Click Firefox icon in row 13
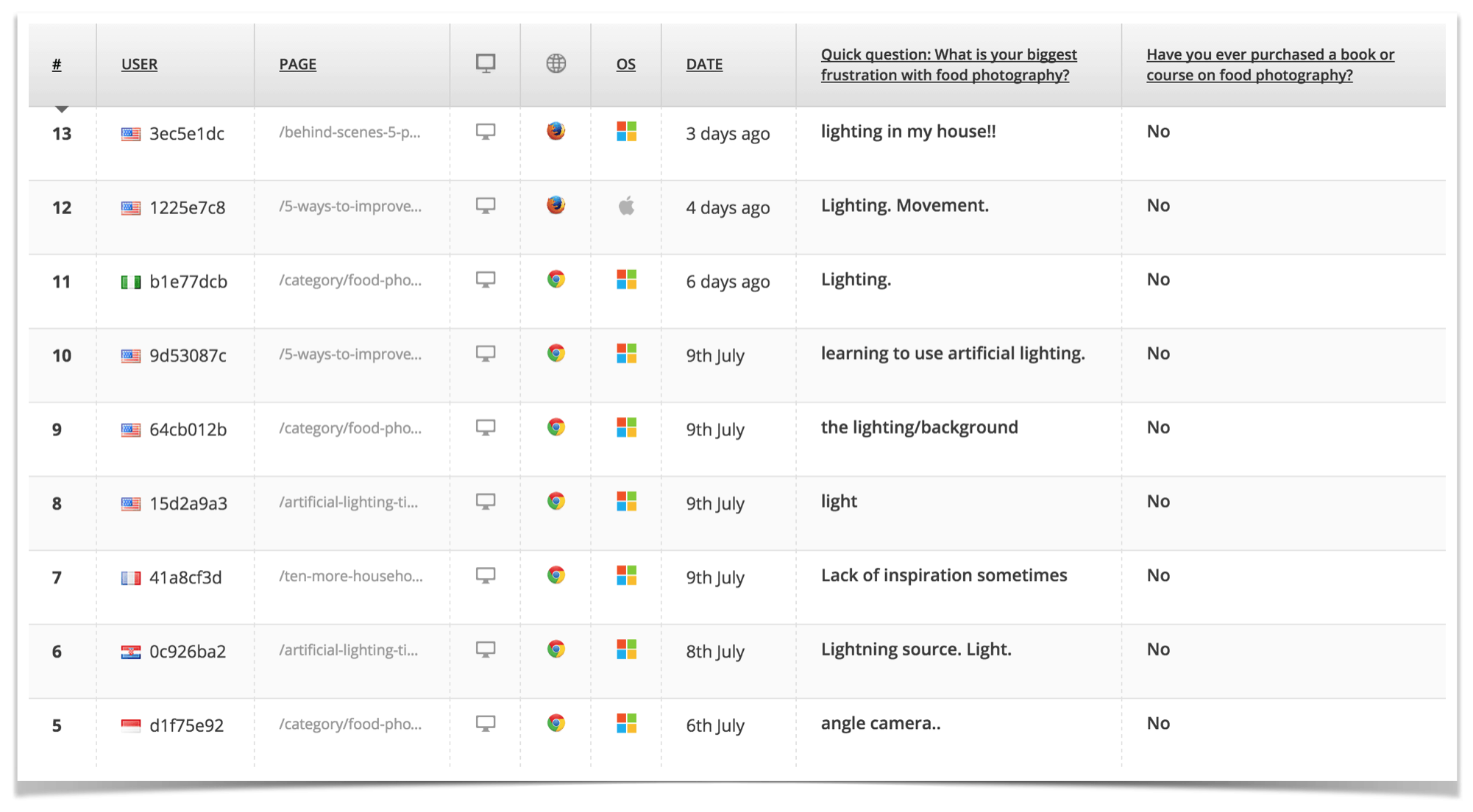Image resolution: width=1473 pixels, height=812 pixels. [556, 132]
